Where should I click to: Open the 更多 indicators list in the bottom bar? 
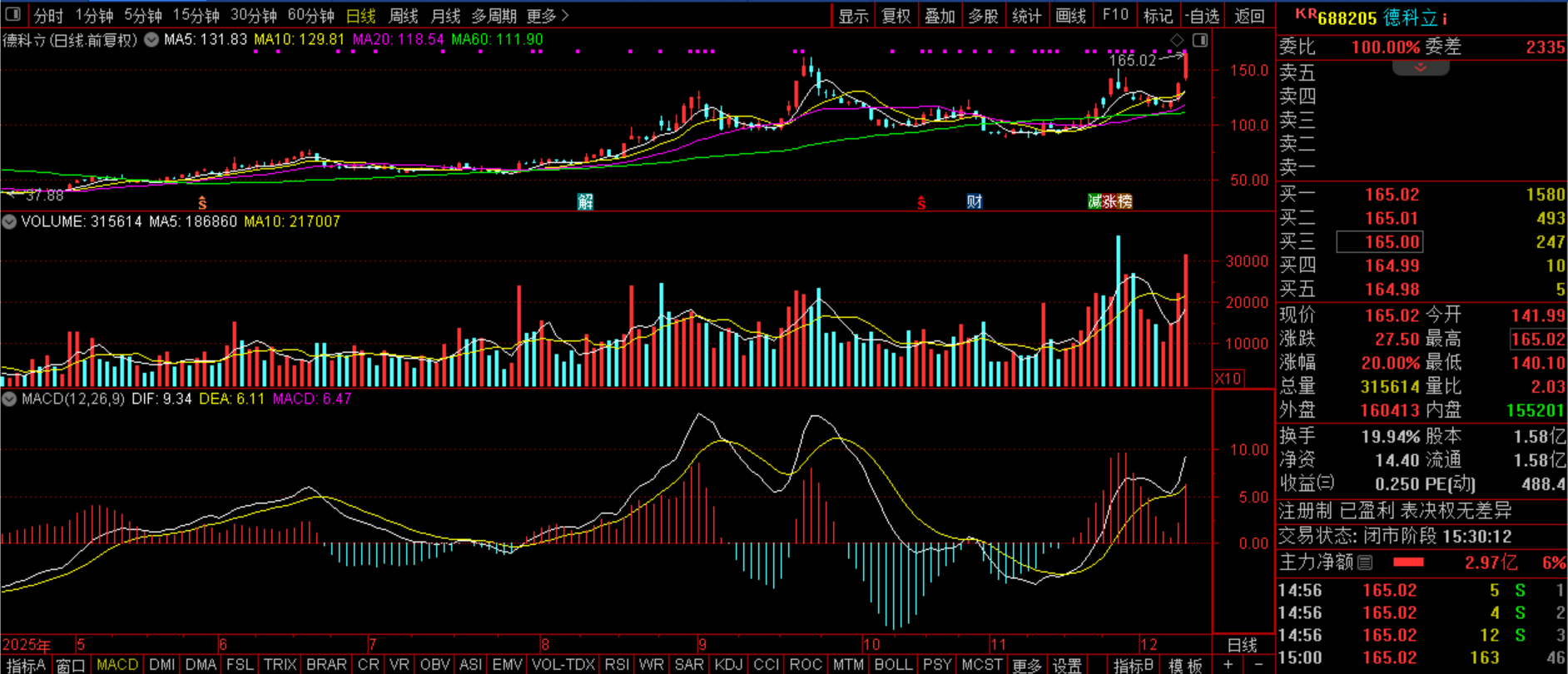1026,665
